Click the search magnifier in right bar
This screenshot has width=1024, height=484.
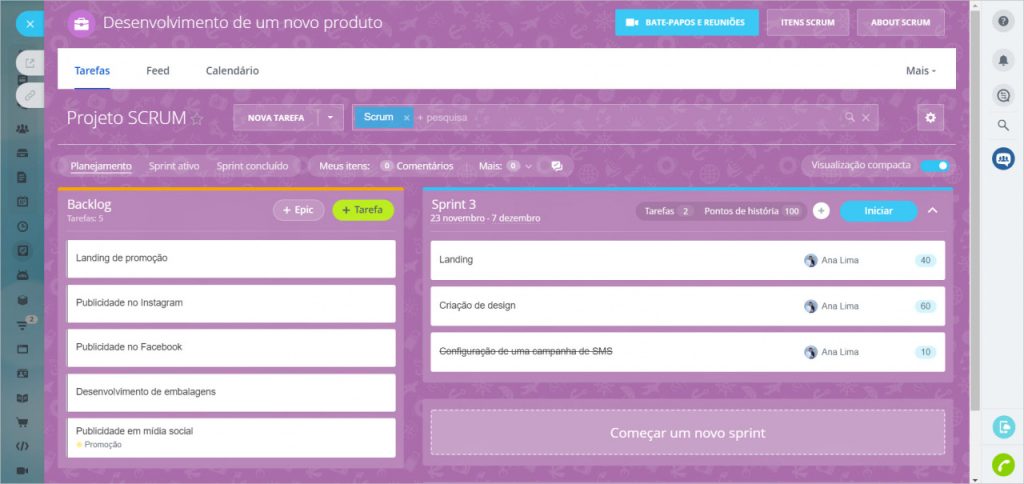point(1003,125)
